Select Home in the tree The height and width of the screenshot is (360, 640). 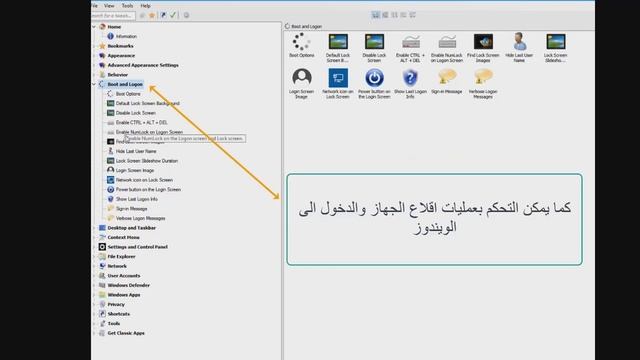click(x=114, y=27)
